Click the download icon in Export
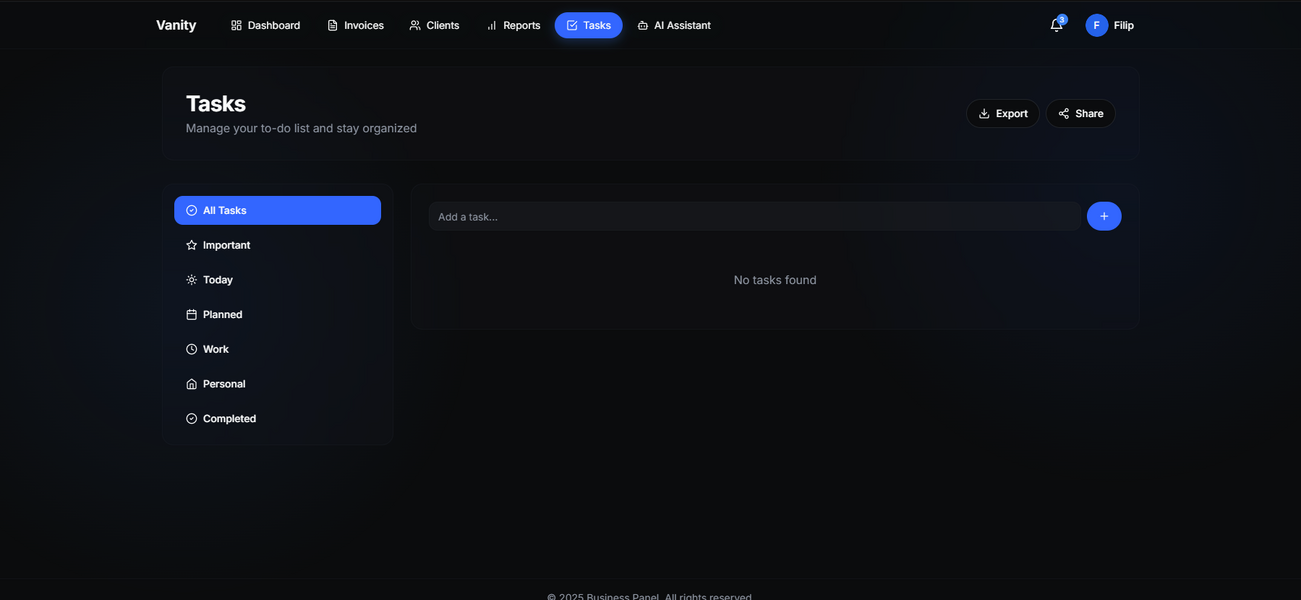 click(x=984, y=114)
